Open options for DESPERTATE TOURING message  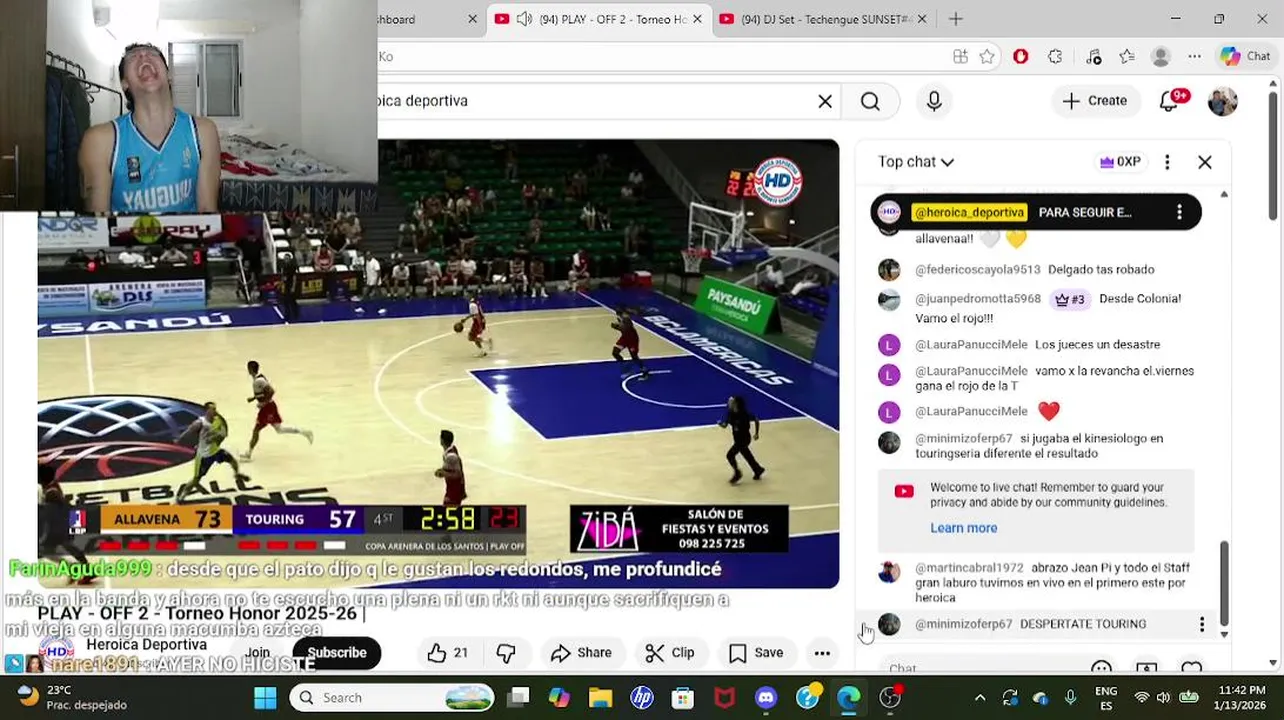[1201, 624]
